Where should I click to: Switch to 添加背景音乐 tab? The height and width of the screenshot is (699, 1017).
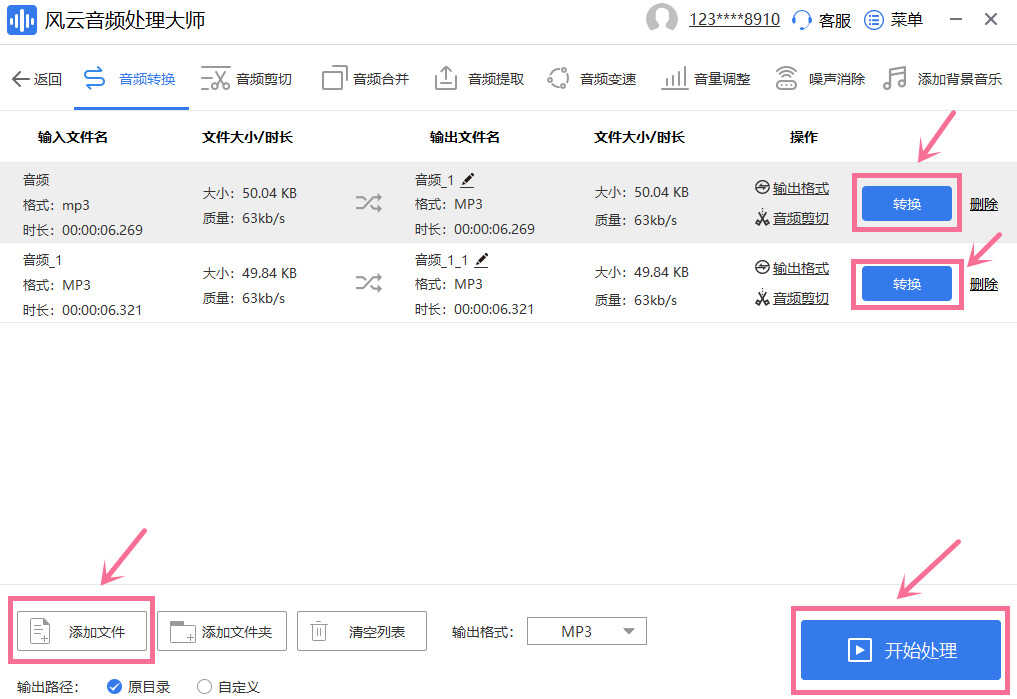click(942, 79)
